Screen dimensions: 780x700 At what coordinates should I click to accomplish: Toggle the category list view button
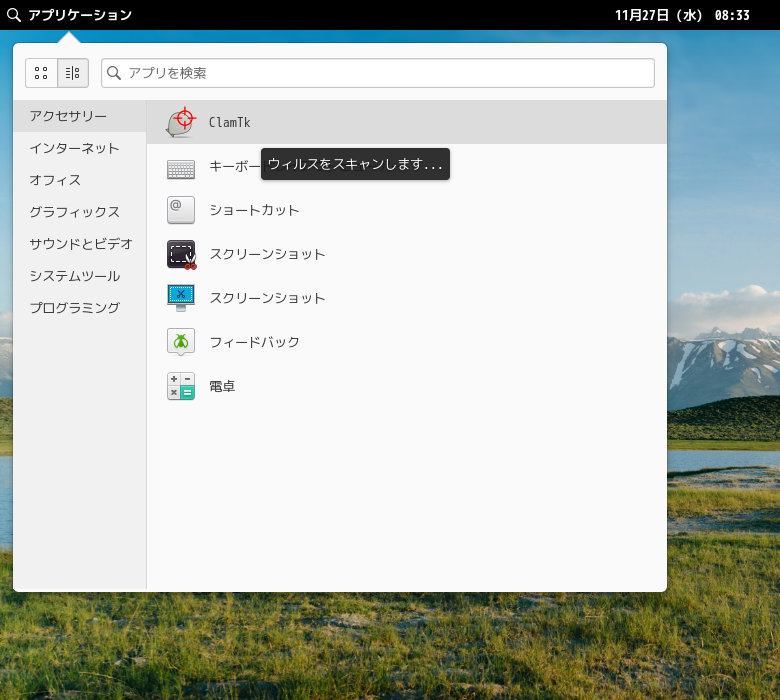coord(73,73)
